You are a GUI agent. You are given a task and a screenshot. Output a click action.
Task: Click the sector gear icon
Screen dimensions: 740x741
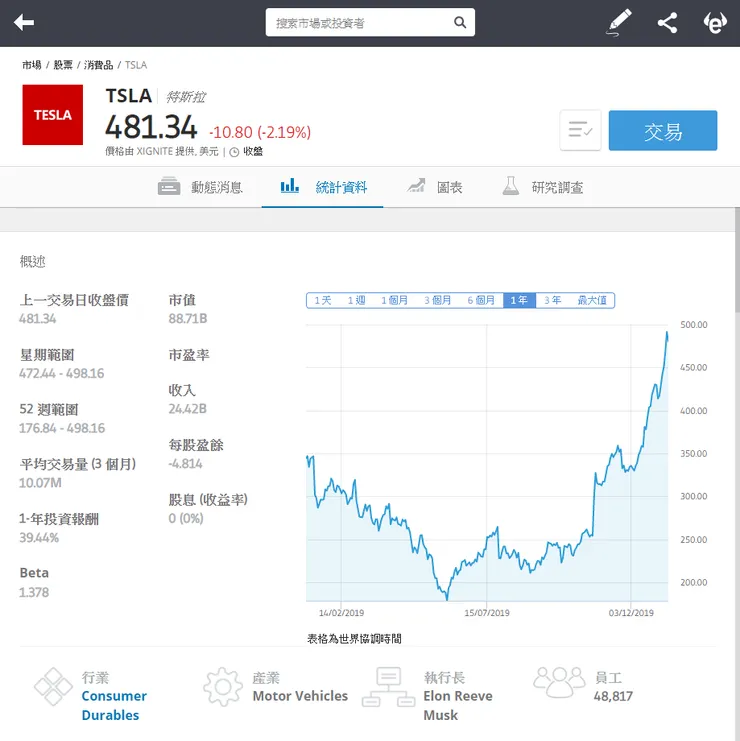pyautogui.click(x=223, y=687)
